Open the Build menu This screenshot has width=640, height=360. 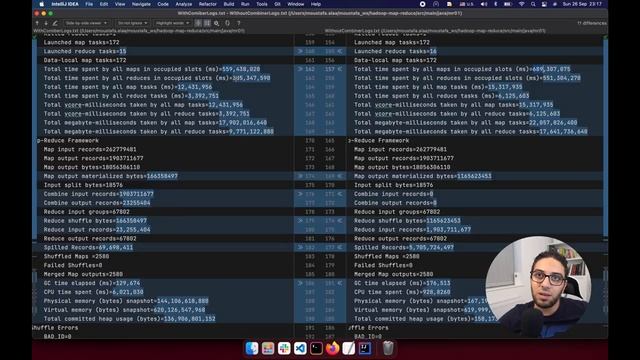point(229,4)
